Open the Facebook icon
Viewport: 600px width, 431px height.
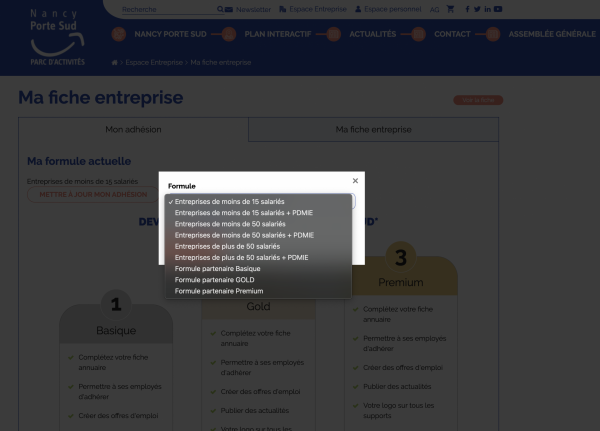pyautogui.click(x=467, y=9)
